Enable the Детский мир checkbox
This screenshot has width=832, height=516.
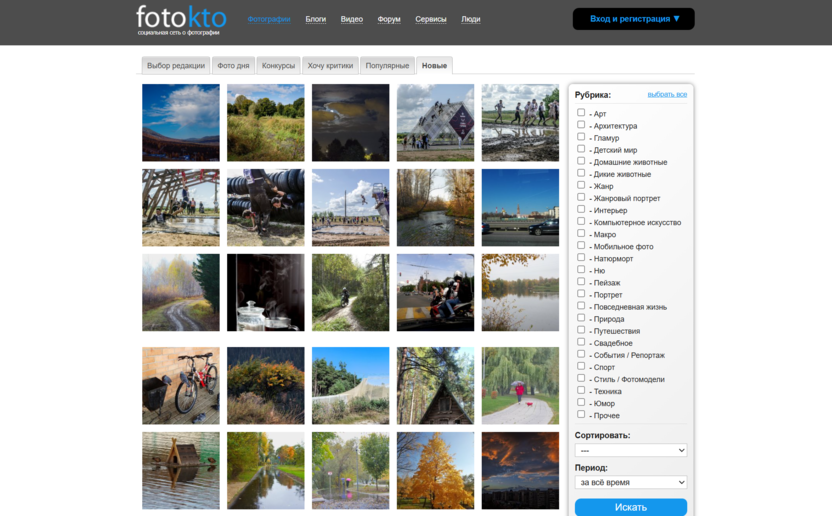click(x=581, y=149)
